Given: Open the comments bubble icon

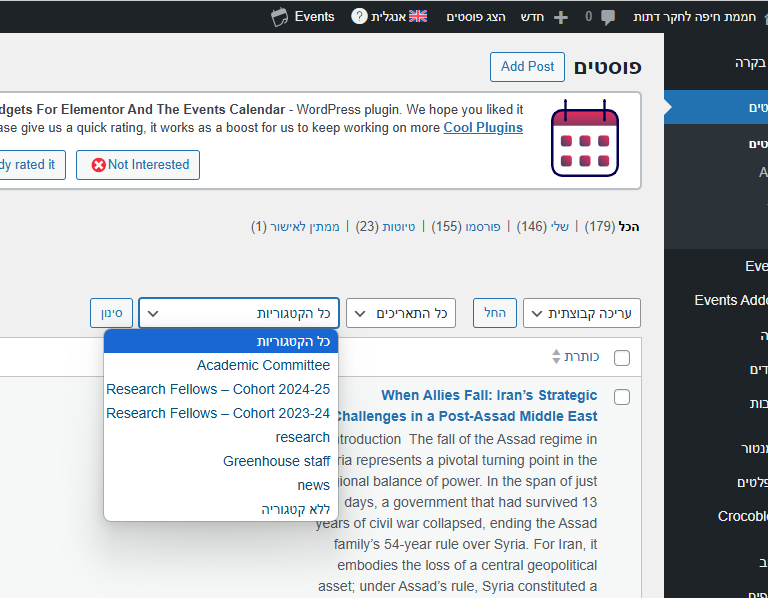Looking at the screenshot, I should click(608, 18).
